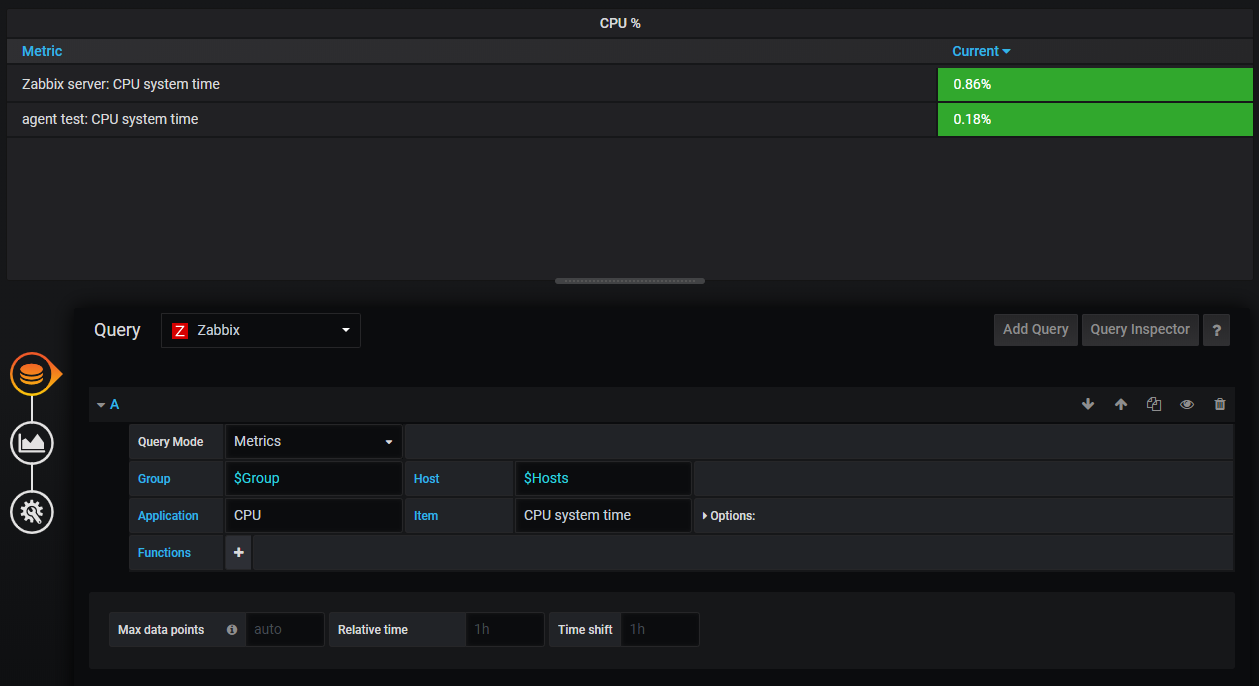Screen dimensions: 1259x686
Task: Toggle query A visibility eye icon
Action: tap(1187, 404)
